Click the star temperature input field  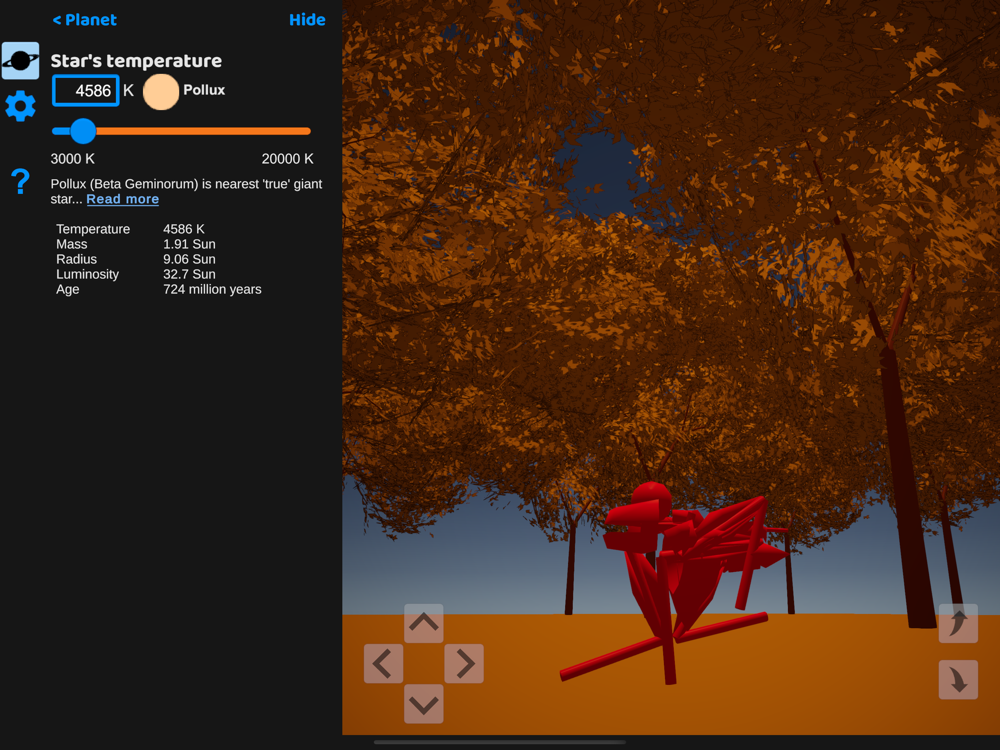tap(85, 91)
